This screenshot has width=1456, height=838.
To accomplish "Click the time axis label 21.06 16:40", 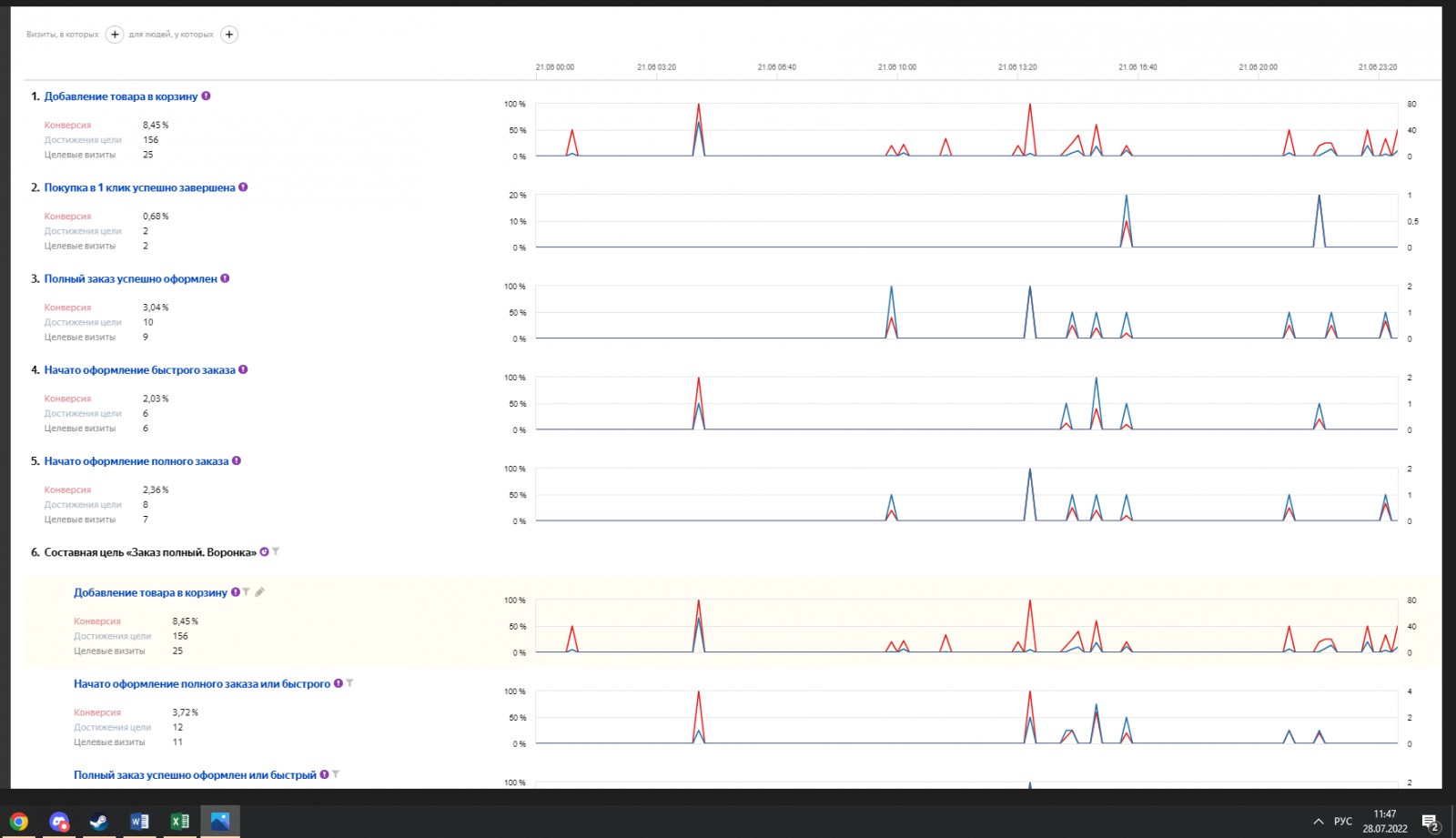I will click(1137, 67).
